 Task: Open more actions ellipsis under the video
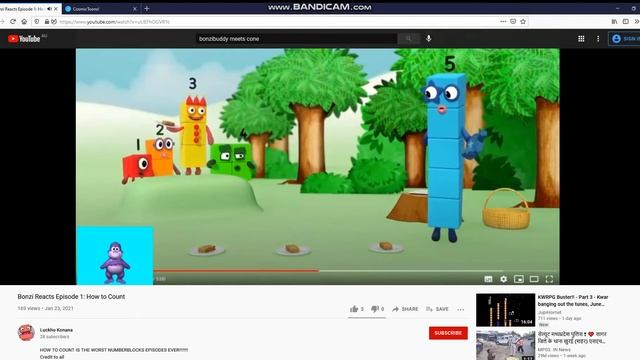pos(460,309)
